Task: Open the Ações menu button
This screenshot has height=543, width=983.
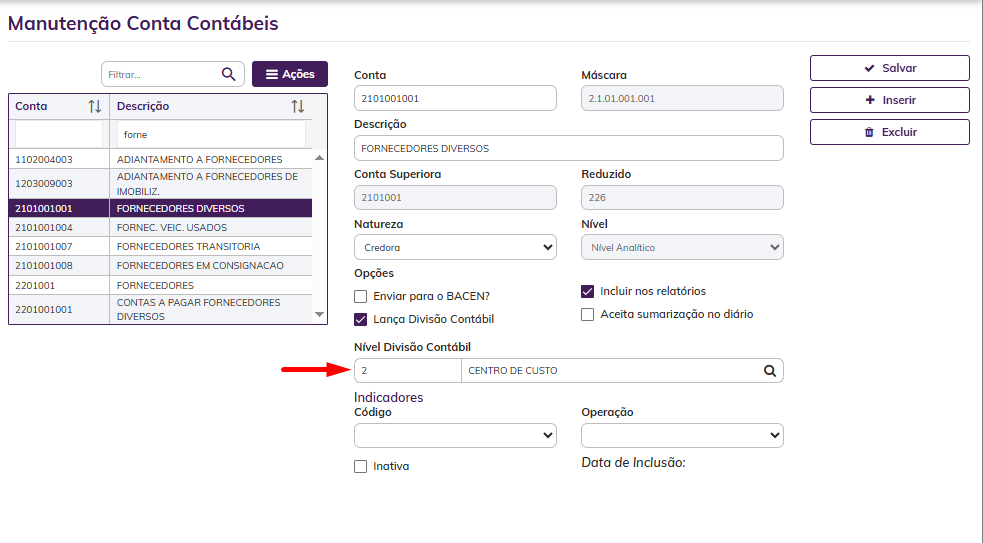Action: tap(290, 74)
